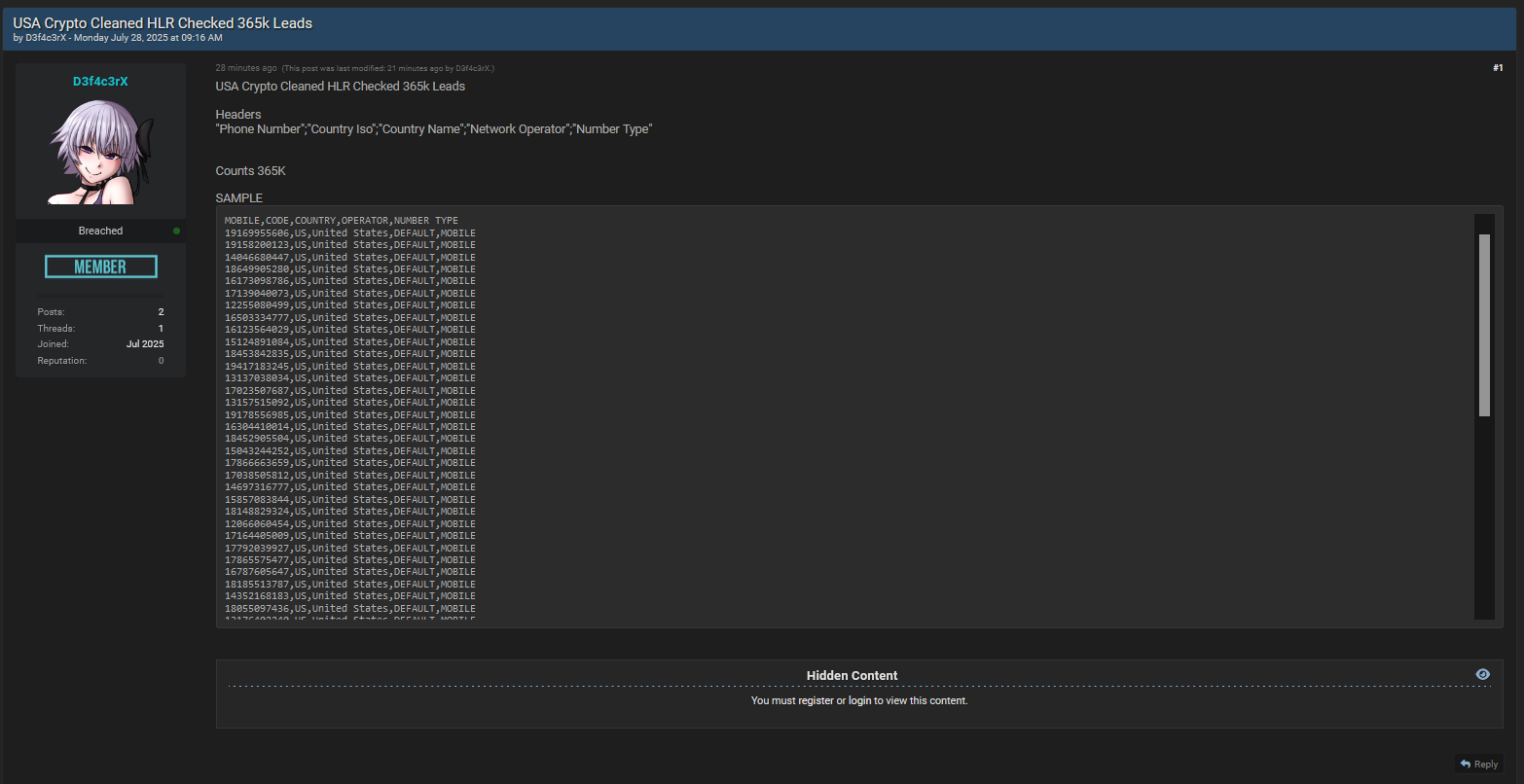Click the thread title in the header

(163, 22)
